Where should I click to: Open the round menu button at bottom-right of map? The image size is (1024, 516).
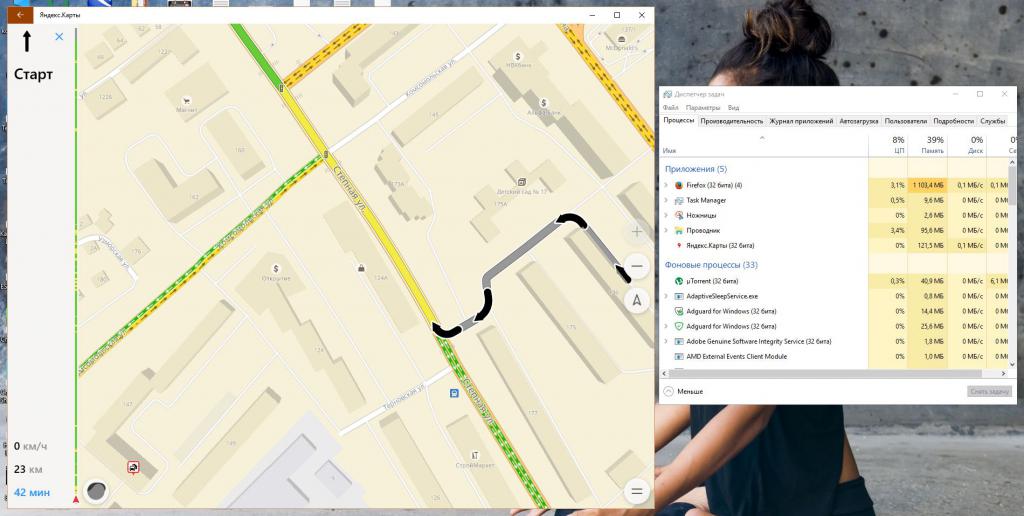[635, 491]
